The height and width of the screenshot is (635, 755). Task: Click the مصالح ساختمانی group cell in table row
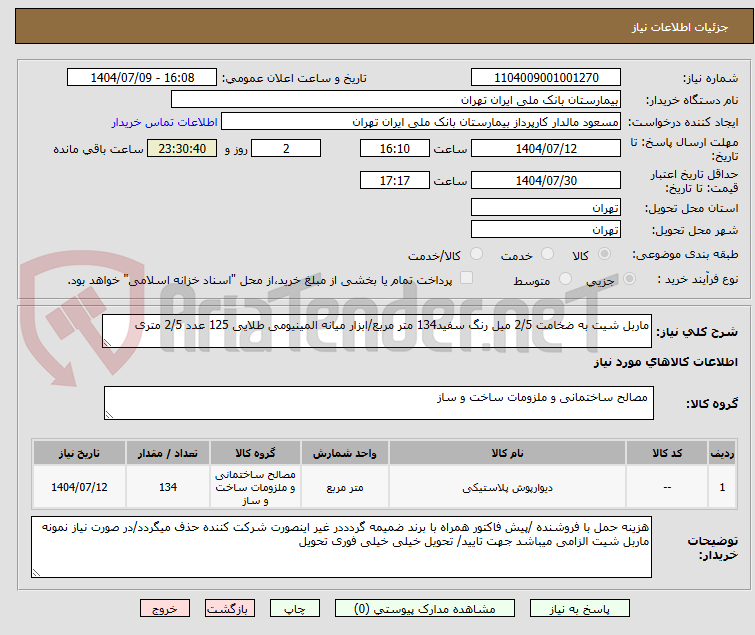pos(255,487)
